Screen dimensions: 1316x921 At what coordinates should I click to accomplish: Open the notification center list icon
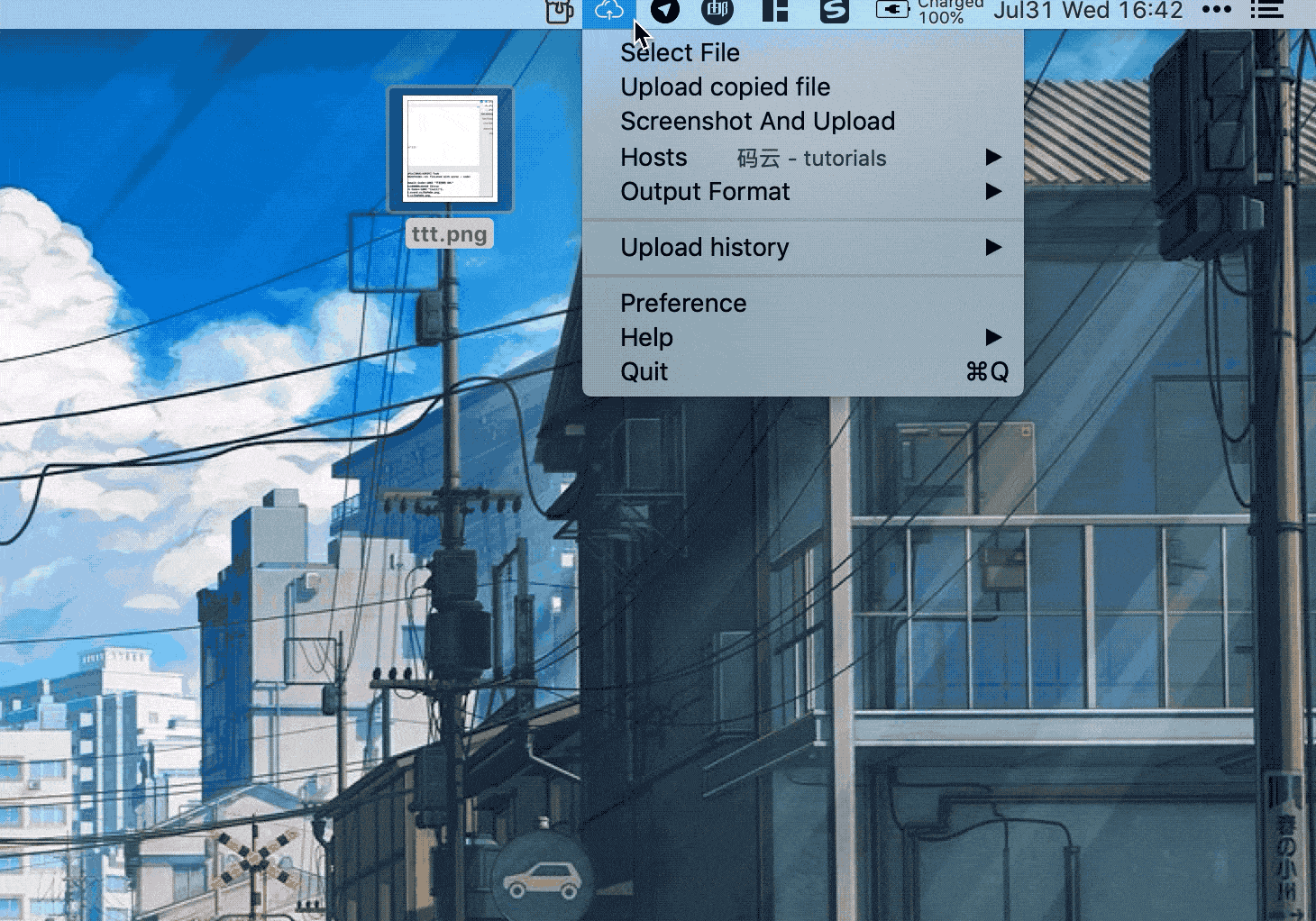coord(1267,10)
